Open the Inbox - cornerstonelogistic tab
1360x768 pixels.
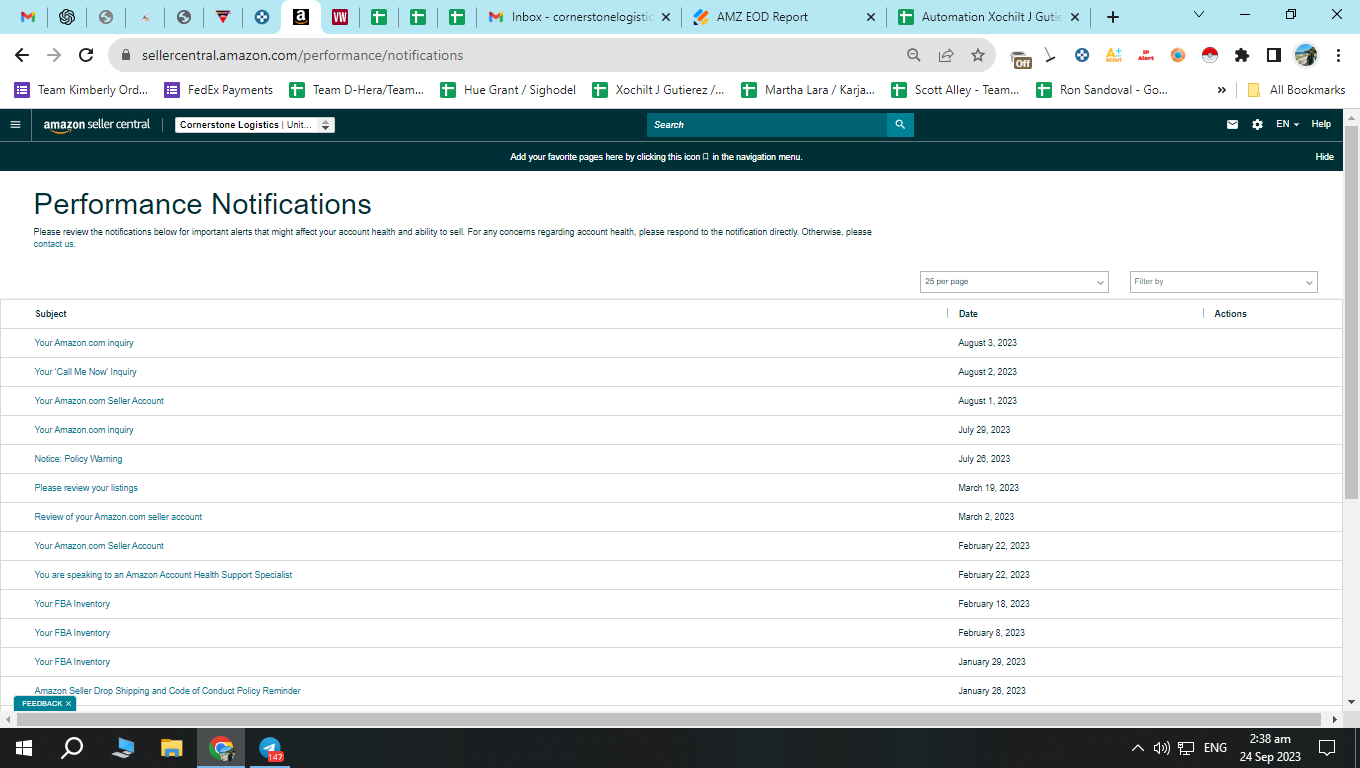coord(580,17)
